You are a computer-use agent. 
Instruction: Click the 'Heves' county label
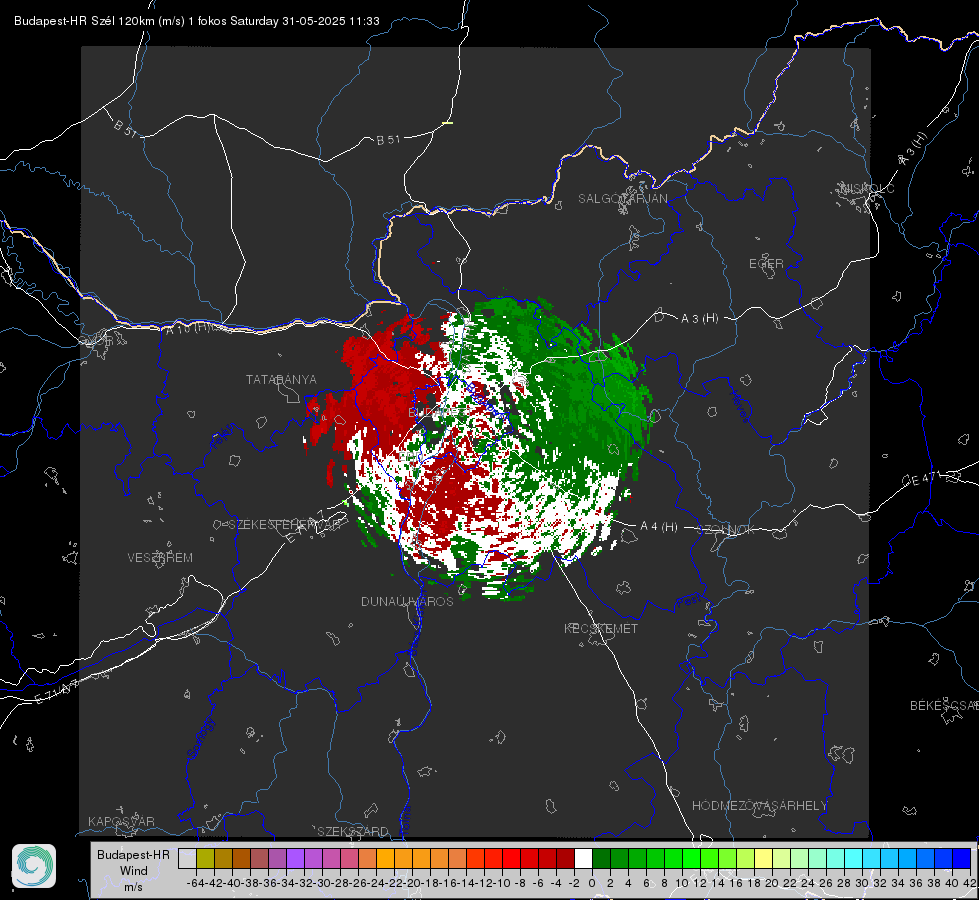click(739, 406)
